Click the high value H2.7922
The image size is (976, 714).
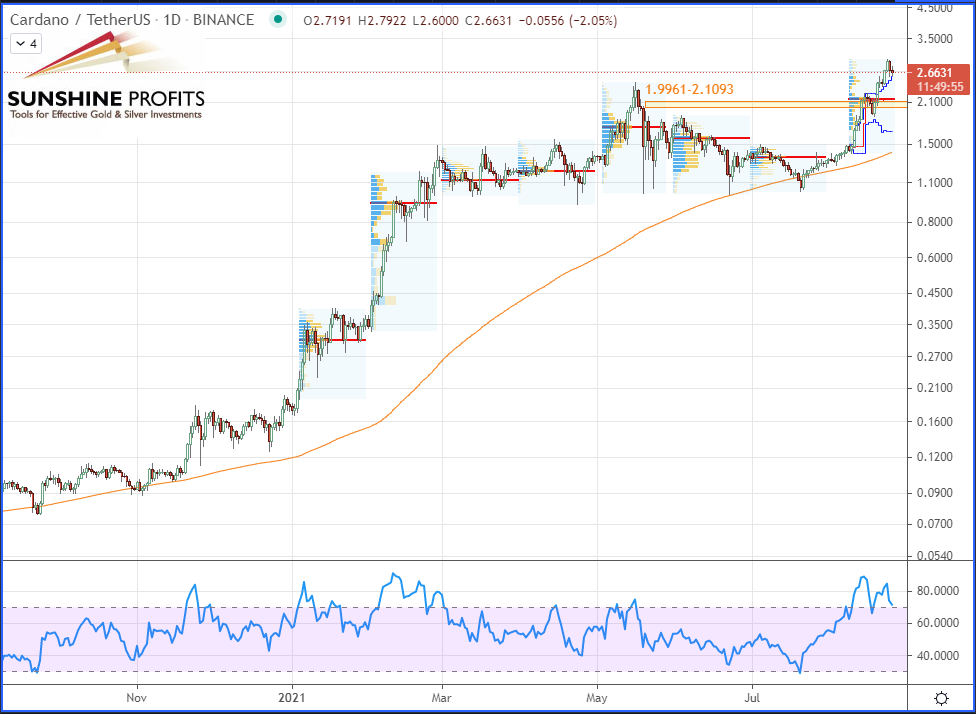(x=381, y=21)
